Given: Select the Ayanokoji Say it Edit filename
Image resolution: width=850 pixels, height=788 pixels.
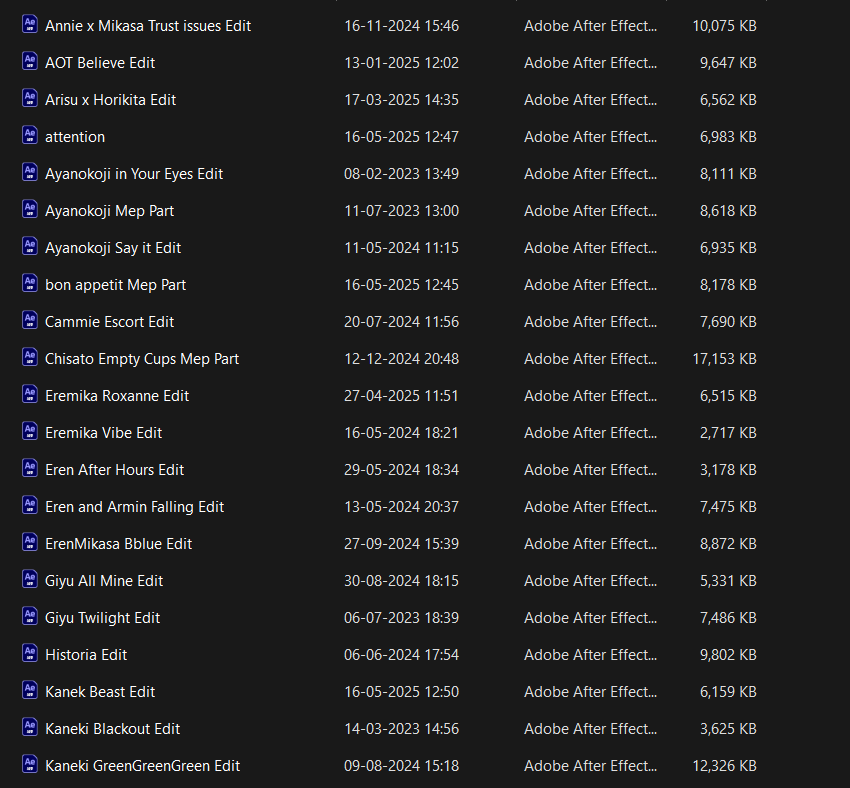Looking at the screenshot, I should click(x=113, y=247).
